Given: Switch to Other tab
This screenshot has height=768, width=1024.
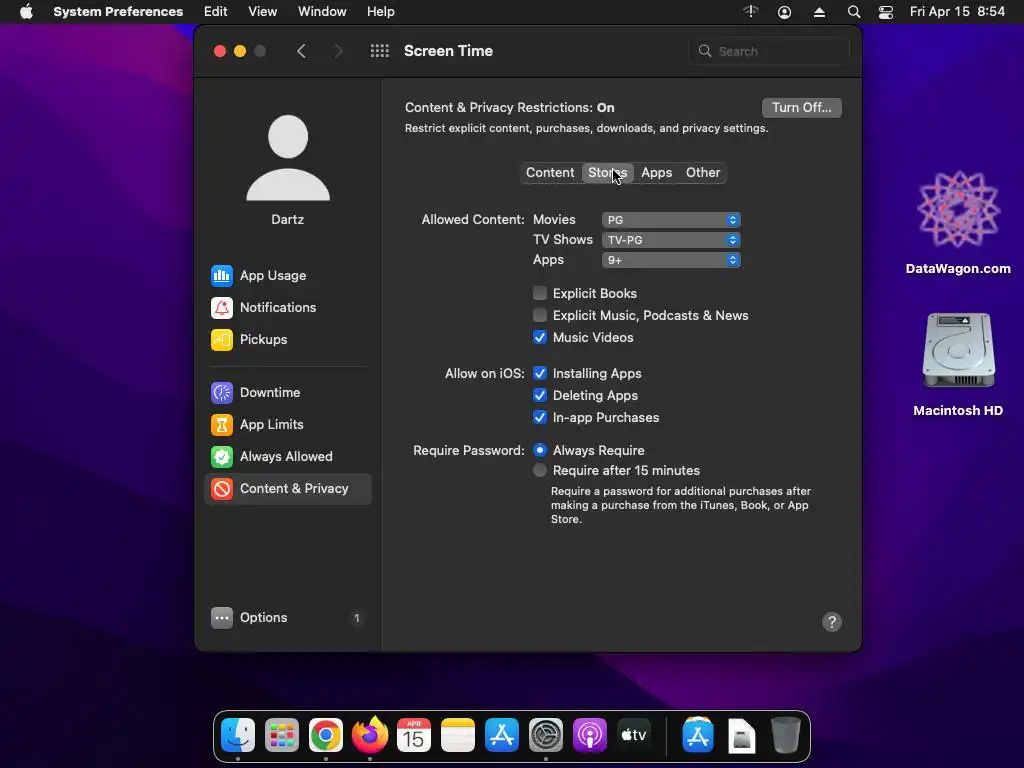Looking at the screenshot, I should click(x=703, y=173).
